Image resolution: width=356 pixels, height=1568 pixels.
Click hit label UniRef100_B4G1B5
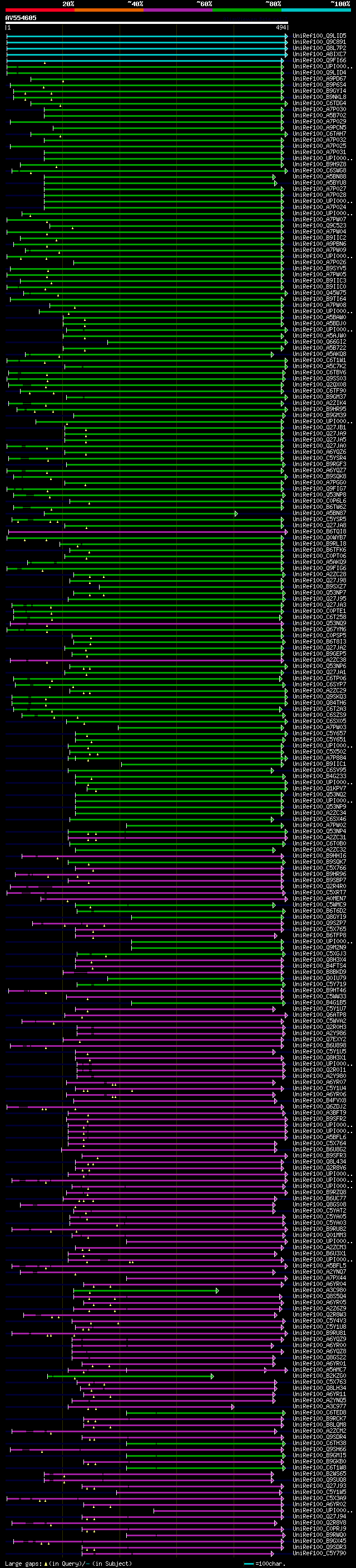[x=319, y=1002]
